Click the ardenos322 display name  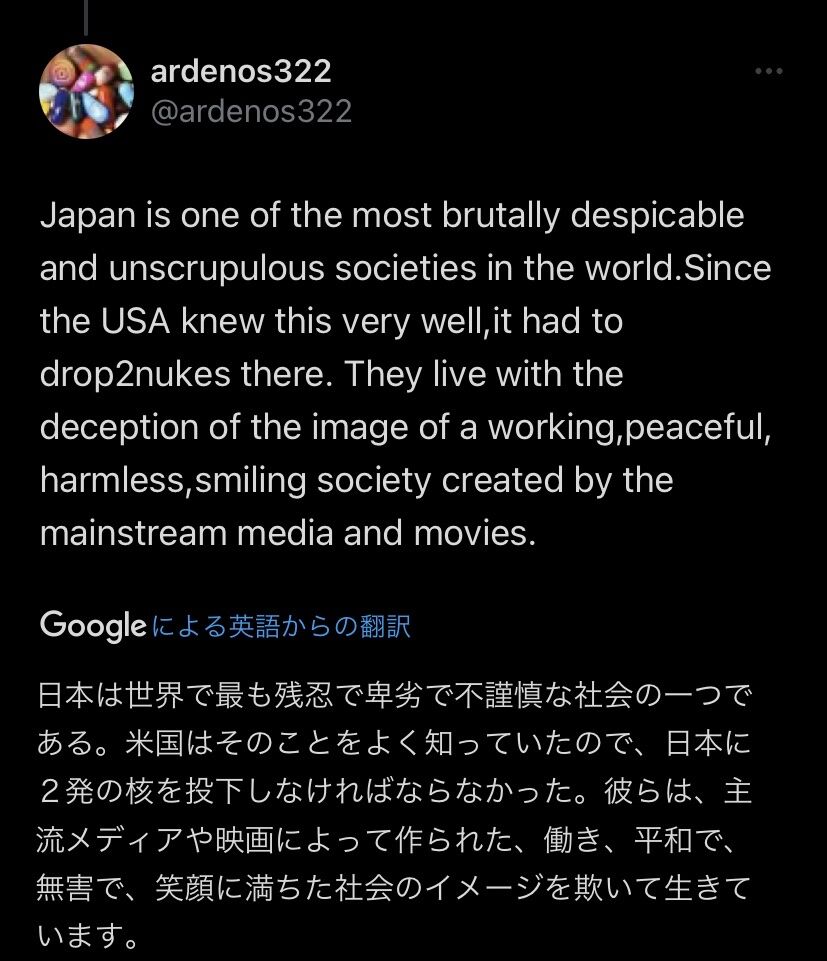pos(241,70)
